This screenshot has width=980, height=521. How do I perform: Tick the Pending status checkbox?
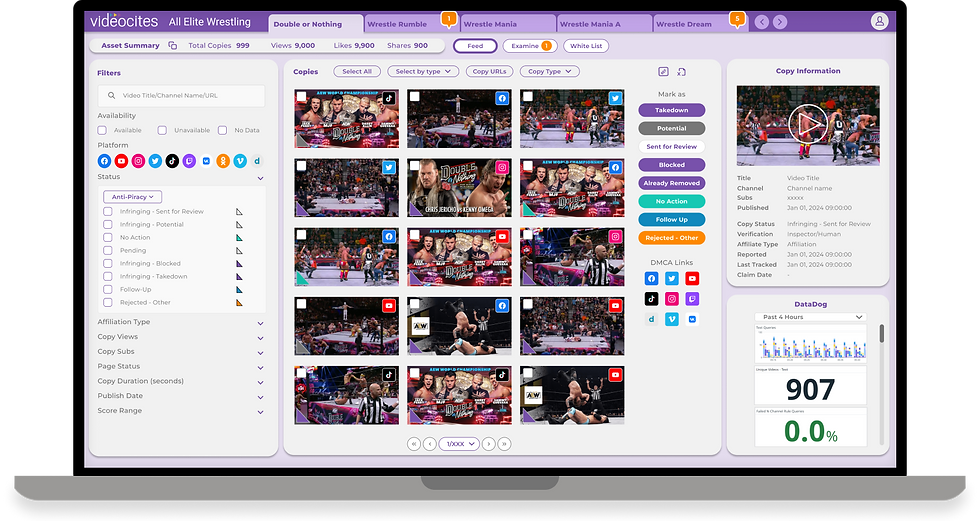(108, 250)
